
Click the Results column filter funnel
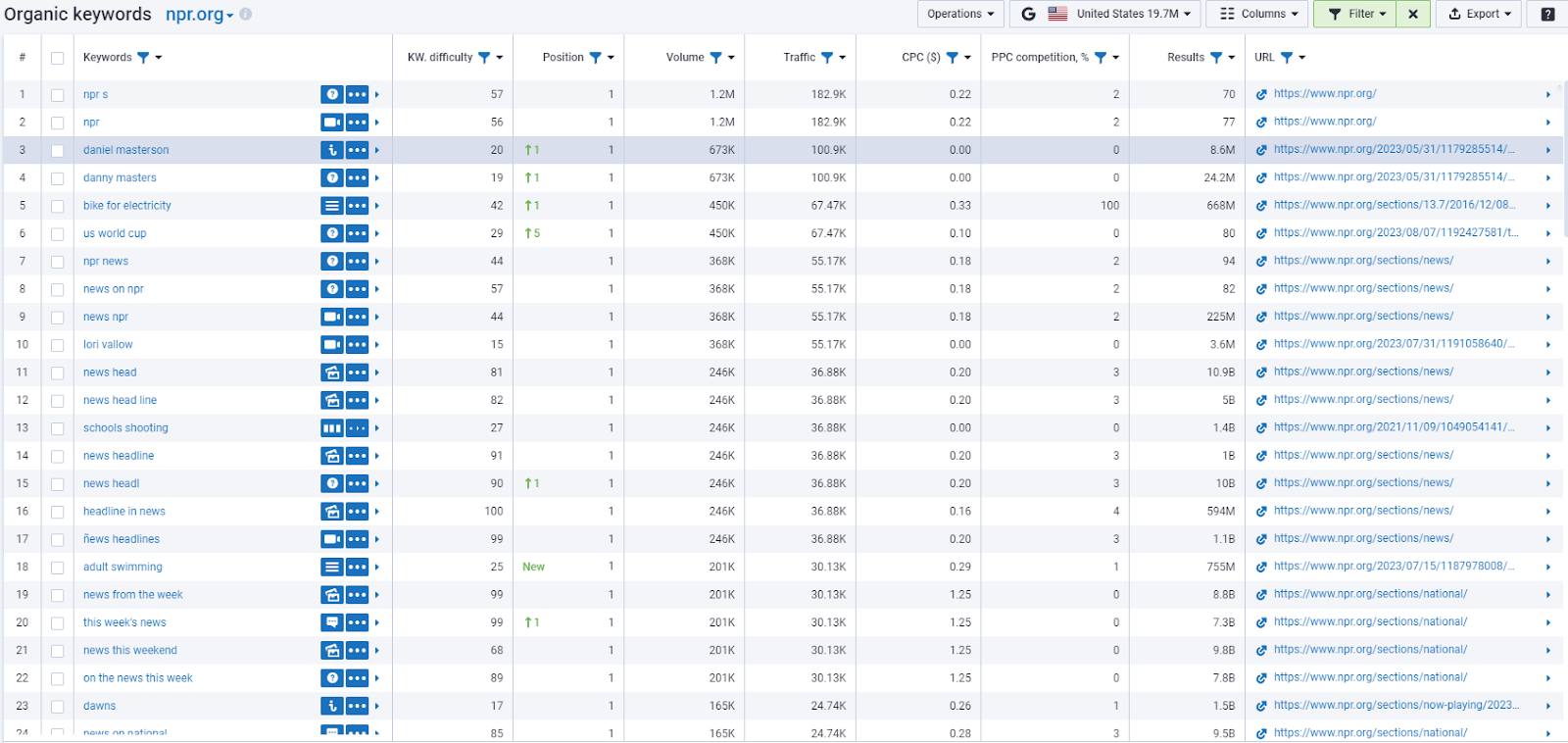click(x=1216, y=58)
